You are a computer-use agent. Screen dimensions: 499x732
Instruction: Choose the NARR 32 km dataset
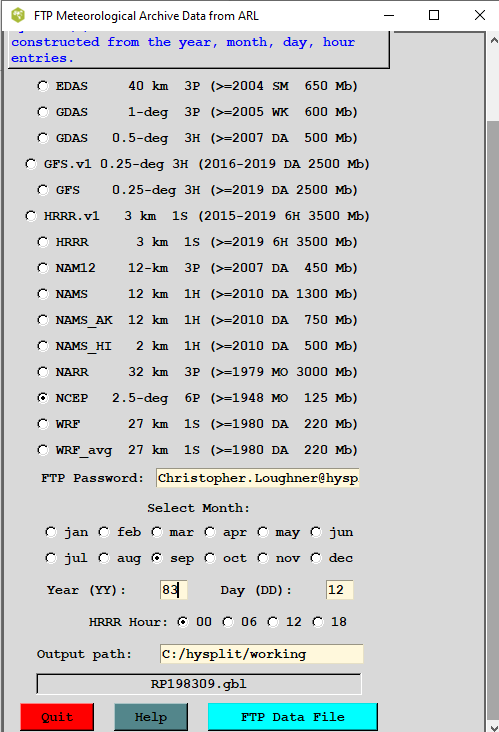coord(43,372)
